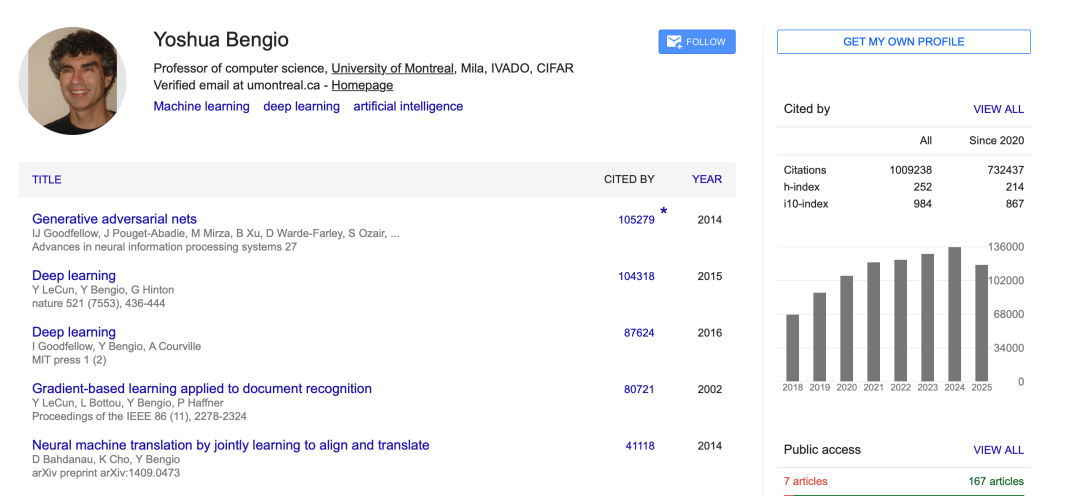Click the Citations label in the stats table
This screenshot has width=1080, height=496.
point(804,169)
